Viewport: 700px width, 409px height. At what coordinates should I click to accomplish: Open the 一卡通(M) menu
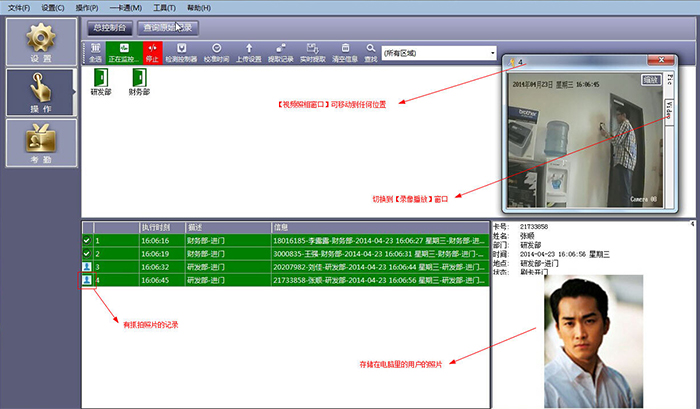(x=125, y=8)
